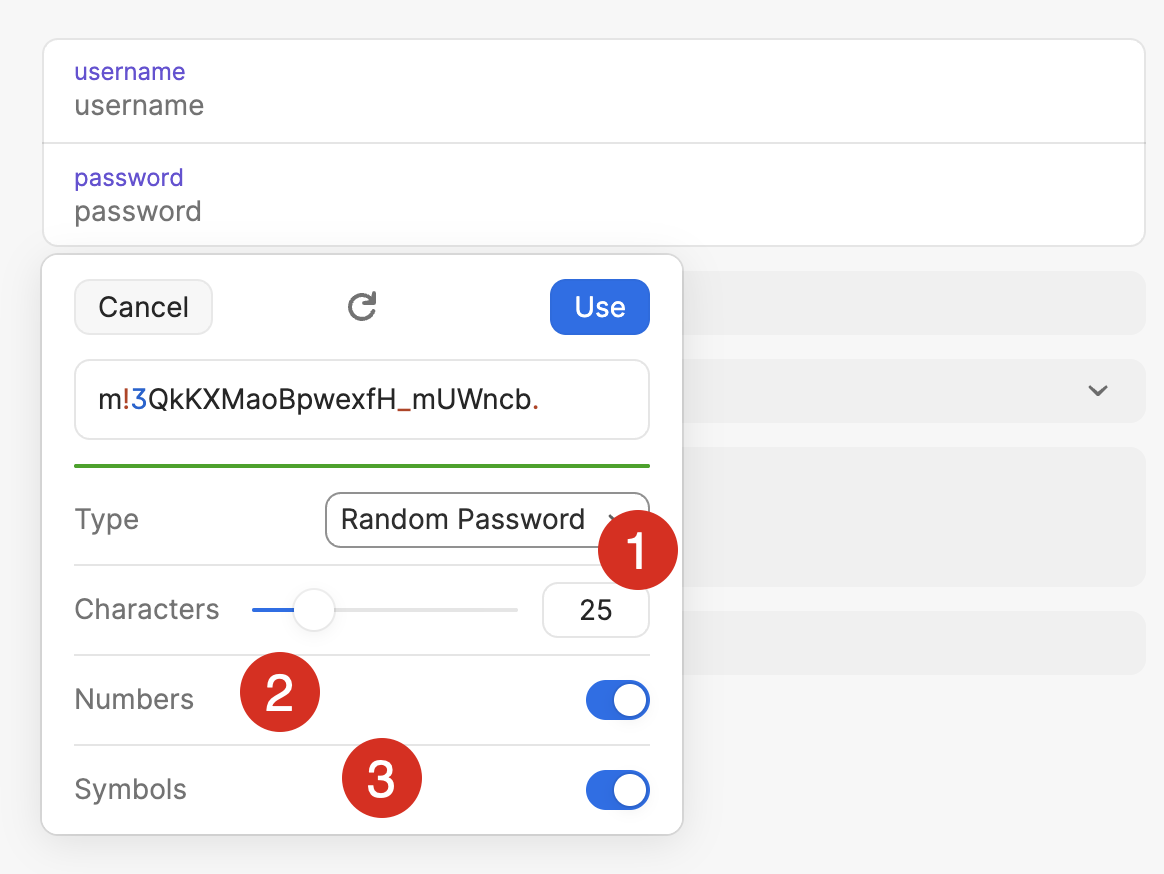This screenshot has width=1164, height=874.
Task: Click the password field label
Action: click(x=128, y=177)
